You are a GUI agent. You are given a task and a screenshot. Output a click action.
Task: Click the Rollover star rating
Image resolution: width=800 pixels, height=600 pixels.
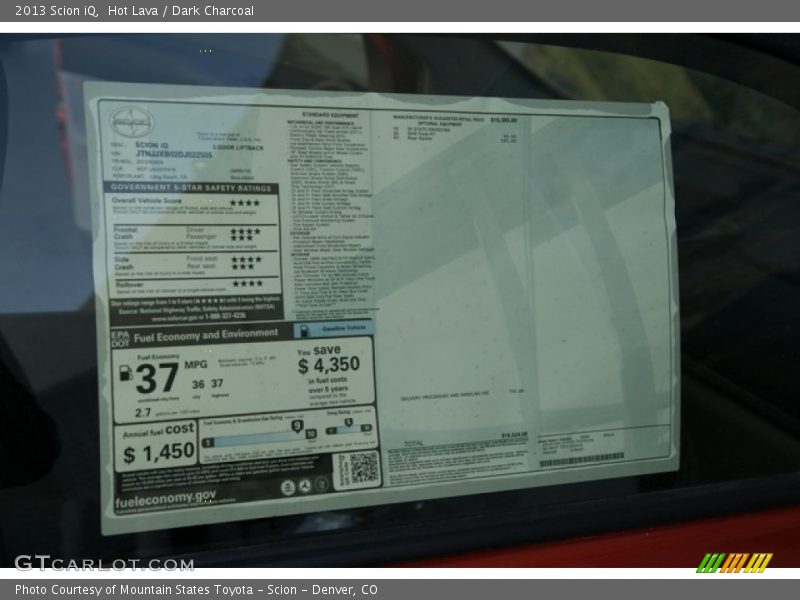point(248,284)
